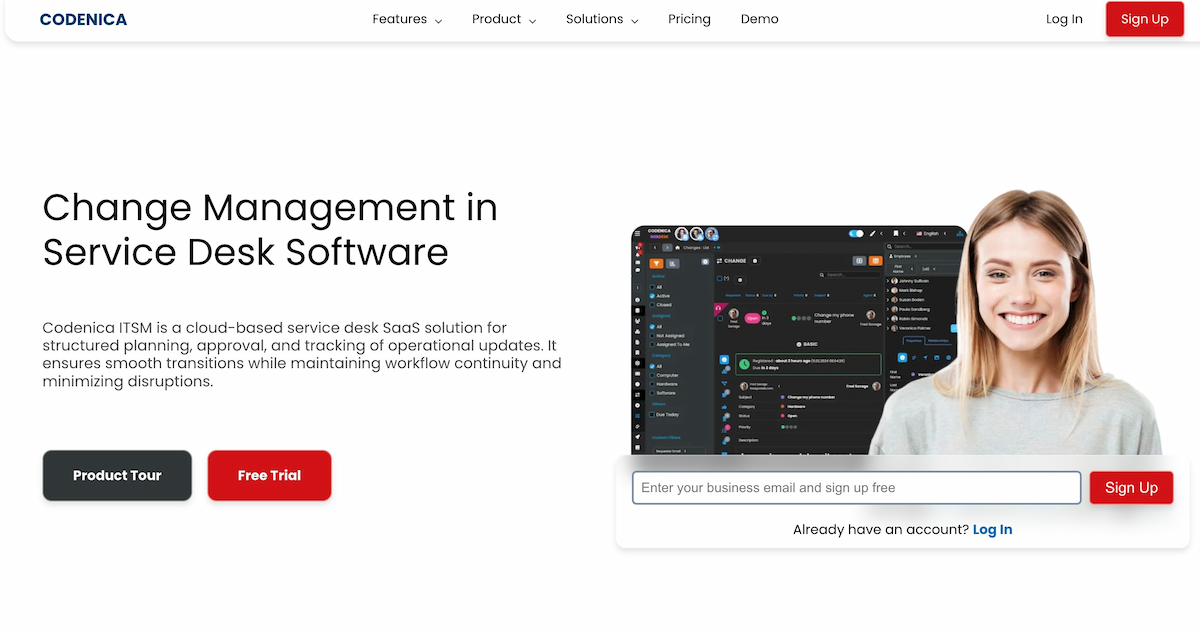Click the Free Trial button
Image resolution: width=1200 pixels, height=630 pixels.
click(x=269, y=475)
